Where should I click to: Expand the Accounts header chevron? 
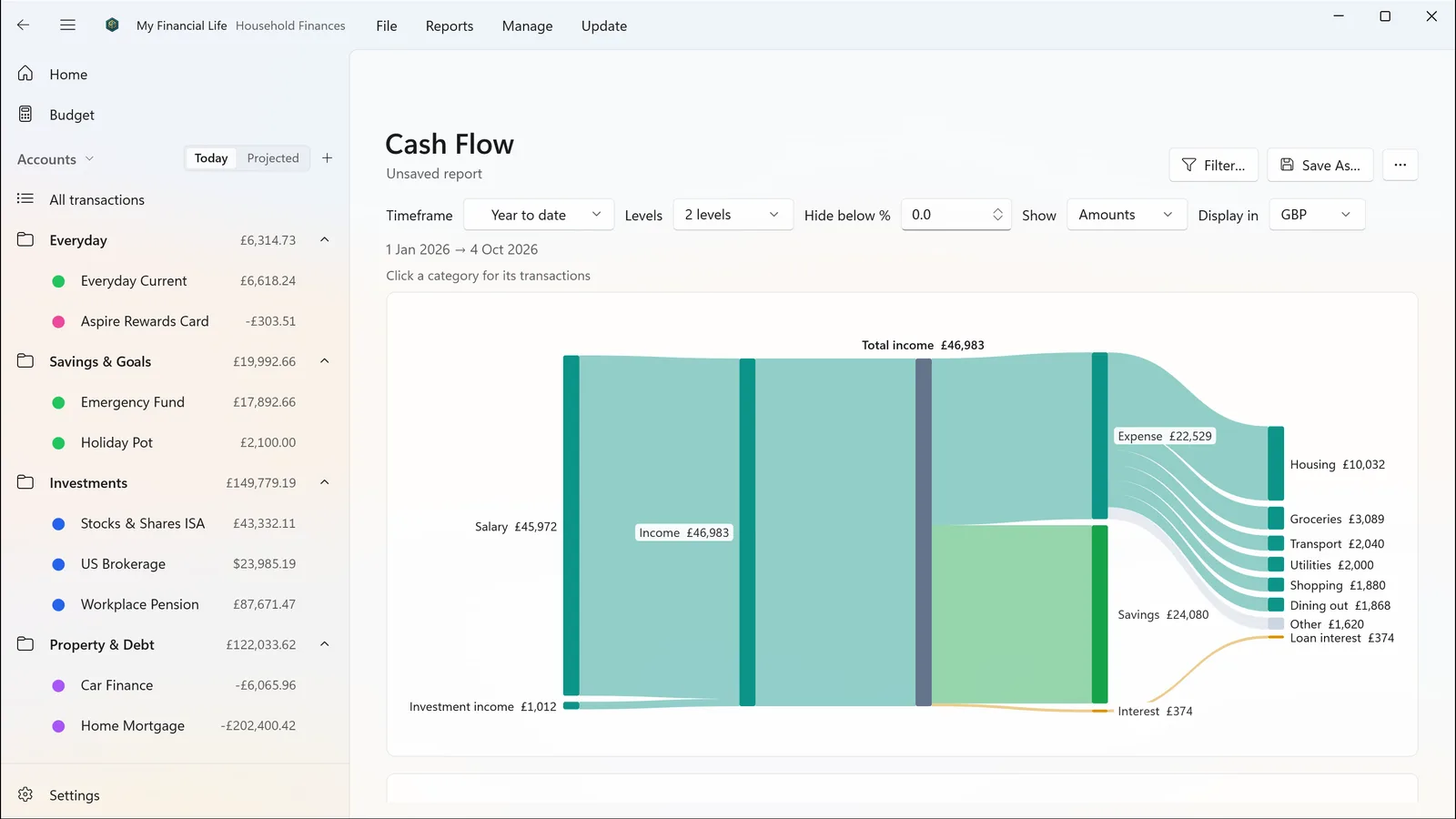(x=89, y=158)
